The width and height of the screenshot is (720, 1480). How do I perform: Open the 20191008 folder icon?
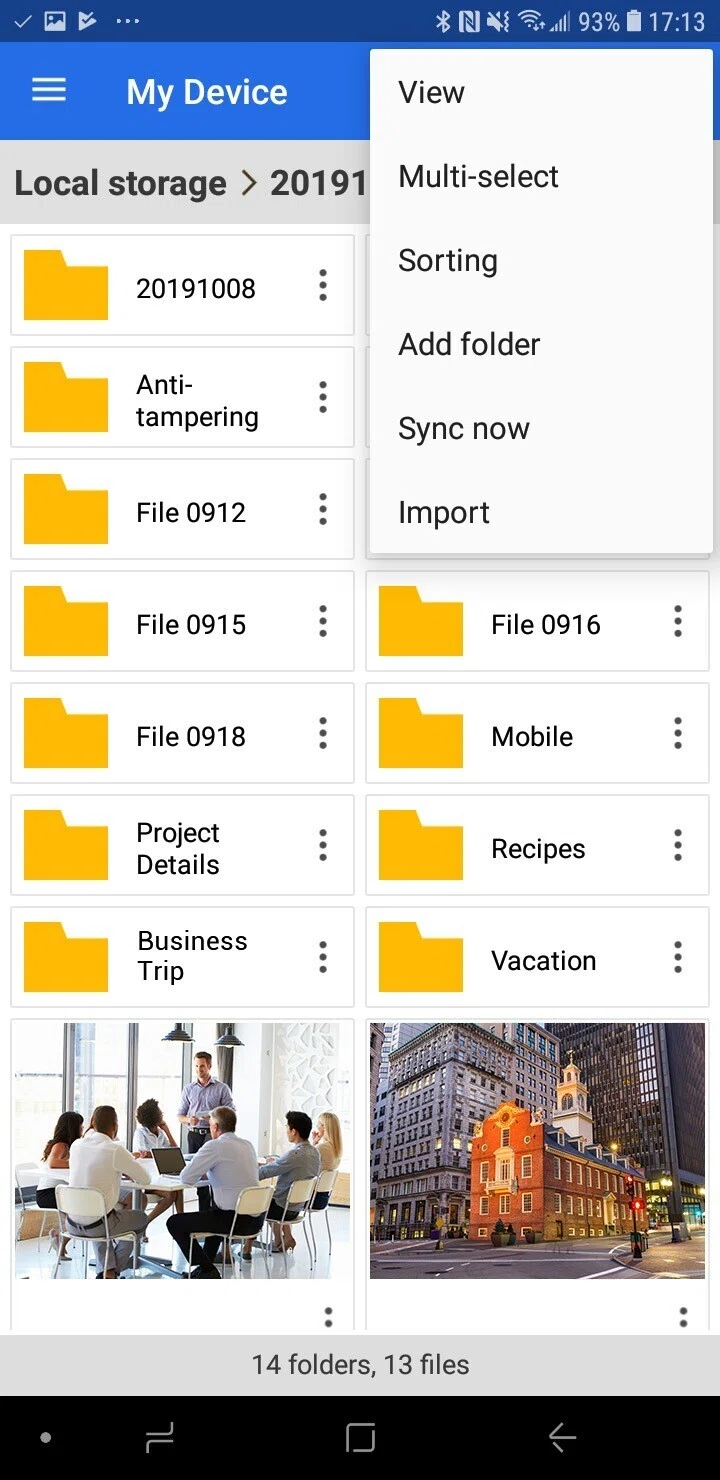(x=66, y=285)
